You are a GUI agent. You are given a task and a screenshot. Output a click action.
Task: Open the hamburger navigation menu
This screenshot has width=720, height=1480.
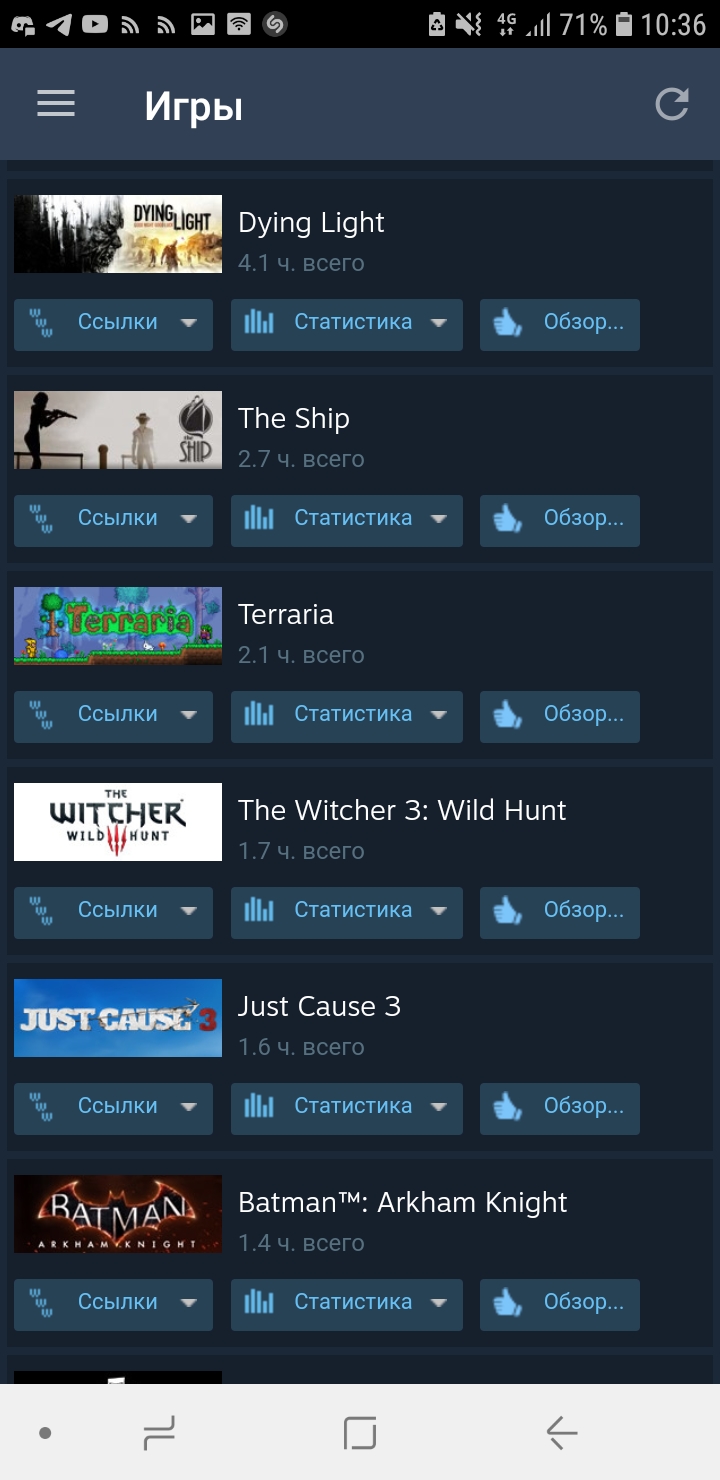coord(56,104)
